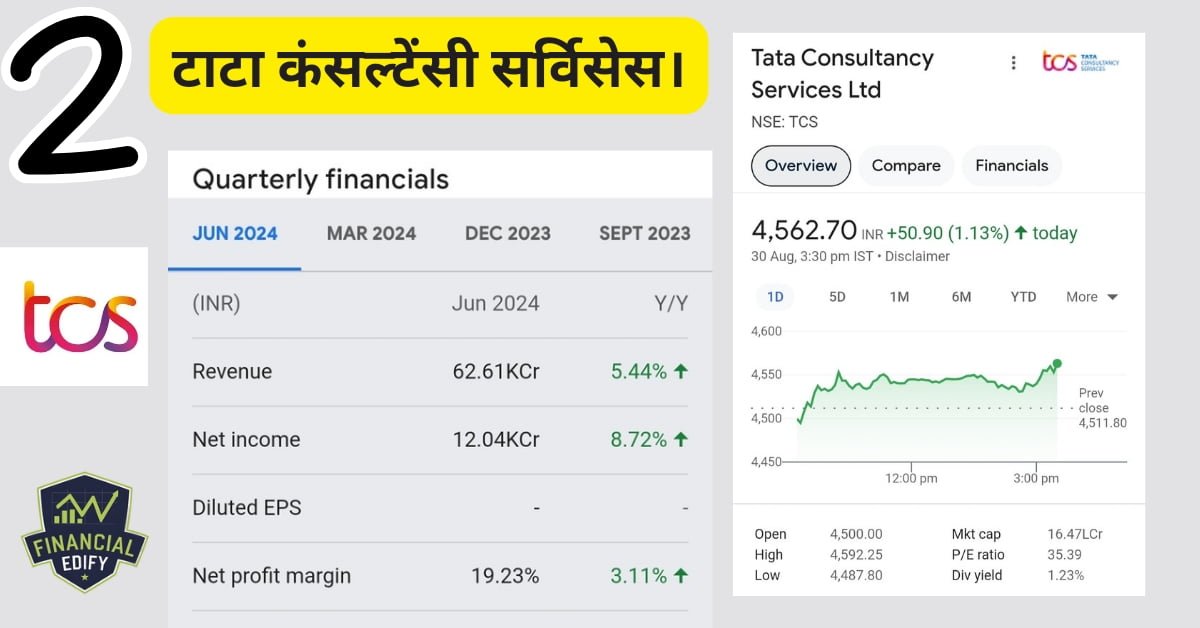Viewport: 1200px width, 628px height.
Task: Switch to the Compare view
Action: pyautogui.click(x=905, y=165)
